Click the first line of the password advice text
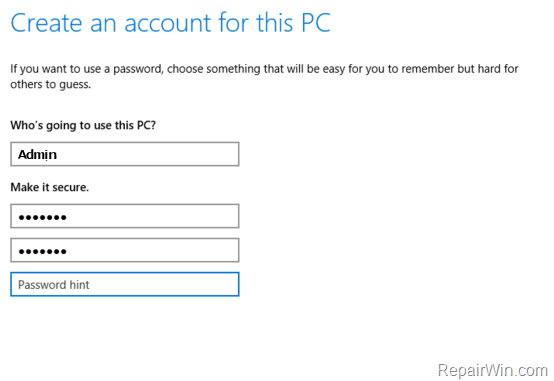 point(264,69)
